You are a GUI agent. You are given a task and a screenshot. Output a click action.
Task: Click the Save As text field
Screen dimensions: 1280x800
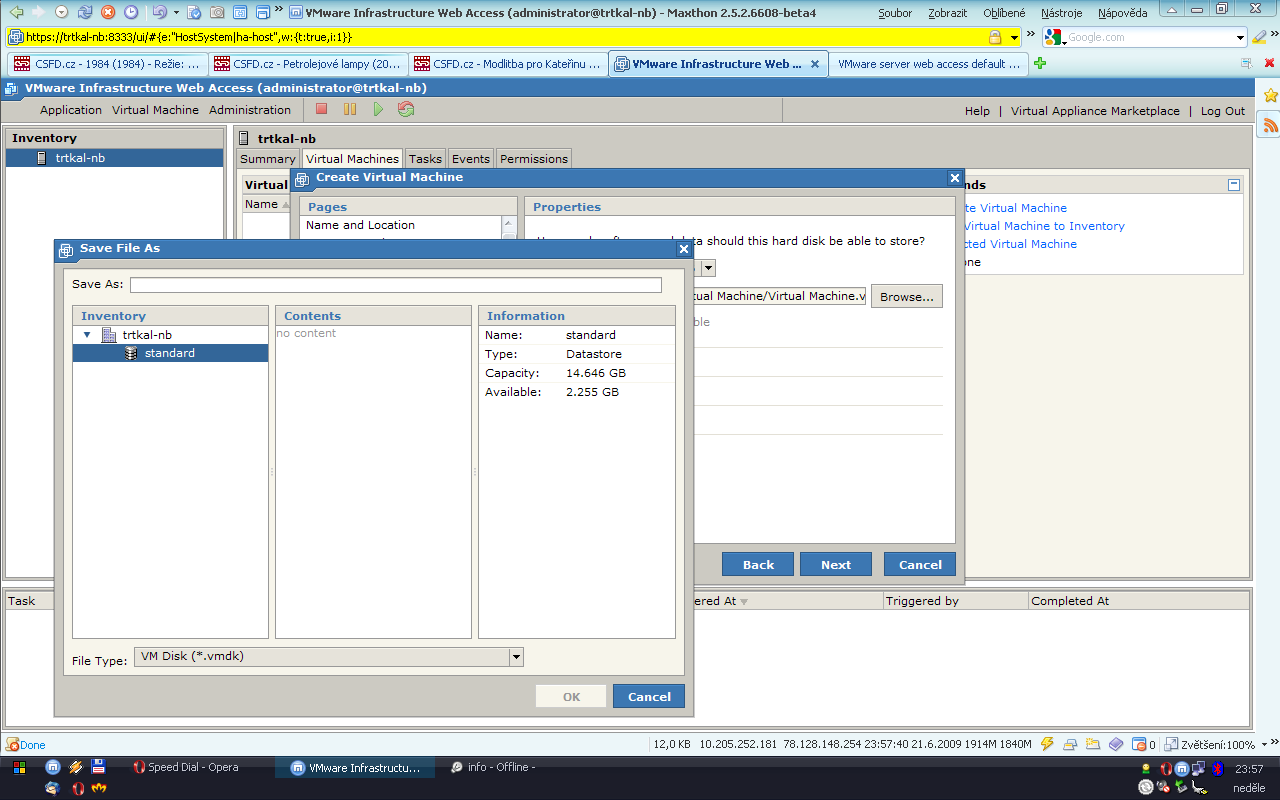click(x=396, y=285)
